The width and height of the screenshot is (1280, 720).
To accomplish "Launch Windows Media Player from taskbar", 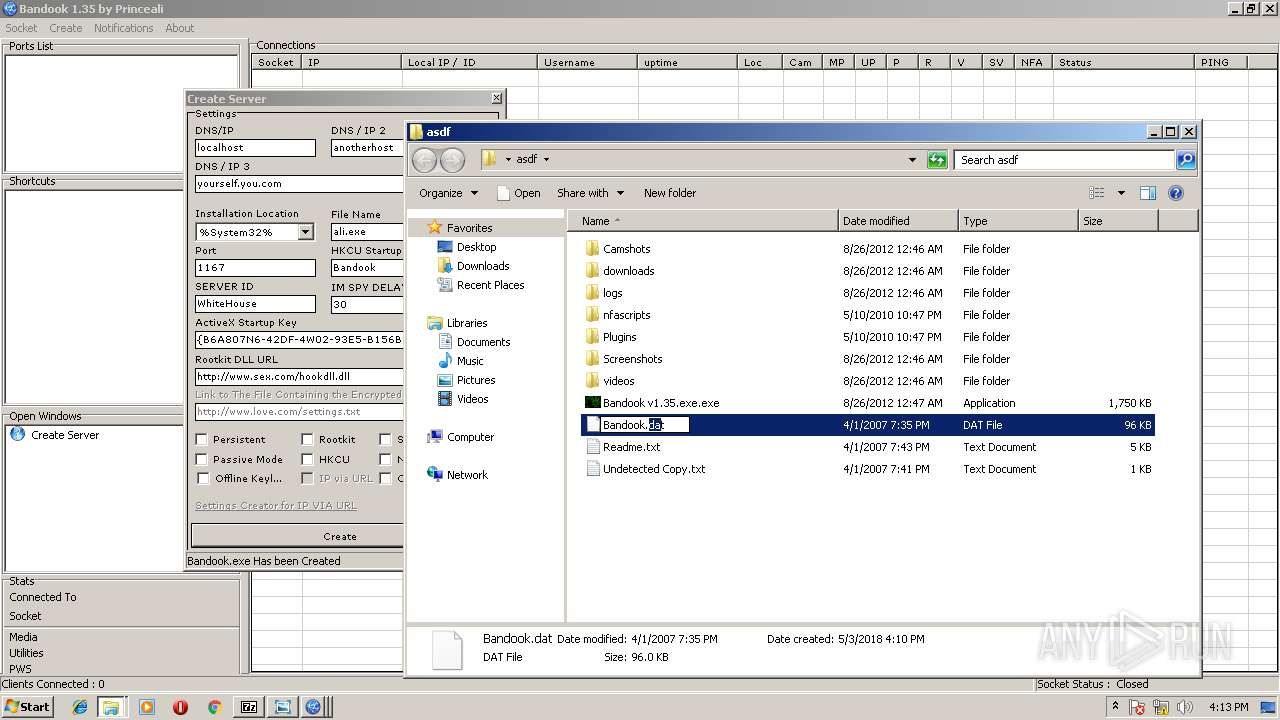I will point(147,707).
